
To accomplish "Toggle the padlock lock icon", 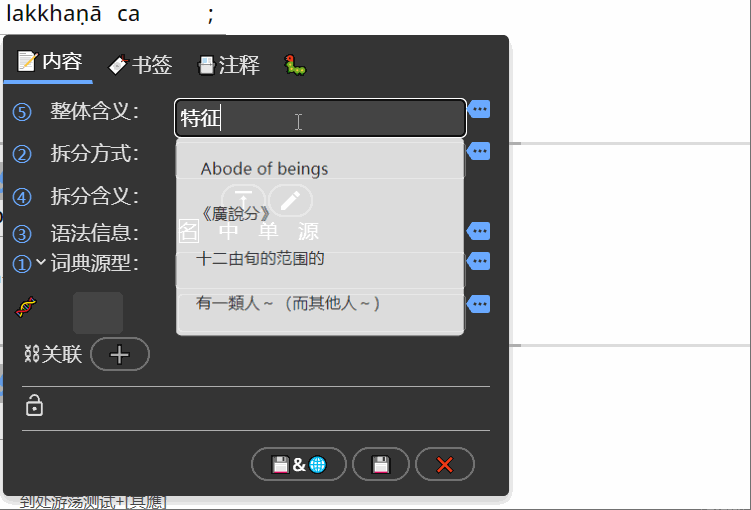I will click(34, 405).
